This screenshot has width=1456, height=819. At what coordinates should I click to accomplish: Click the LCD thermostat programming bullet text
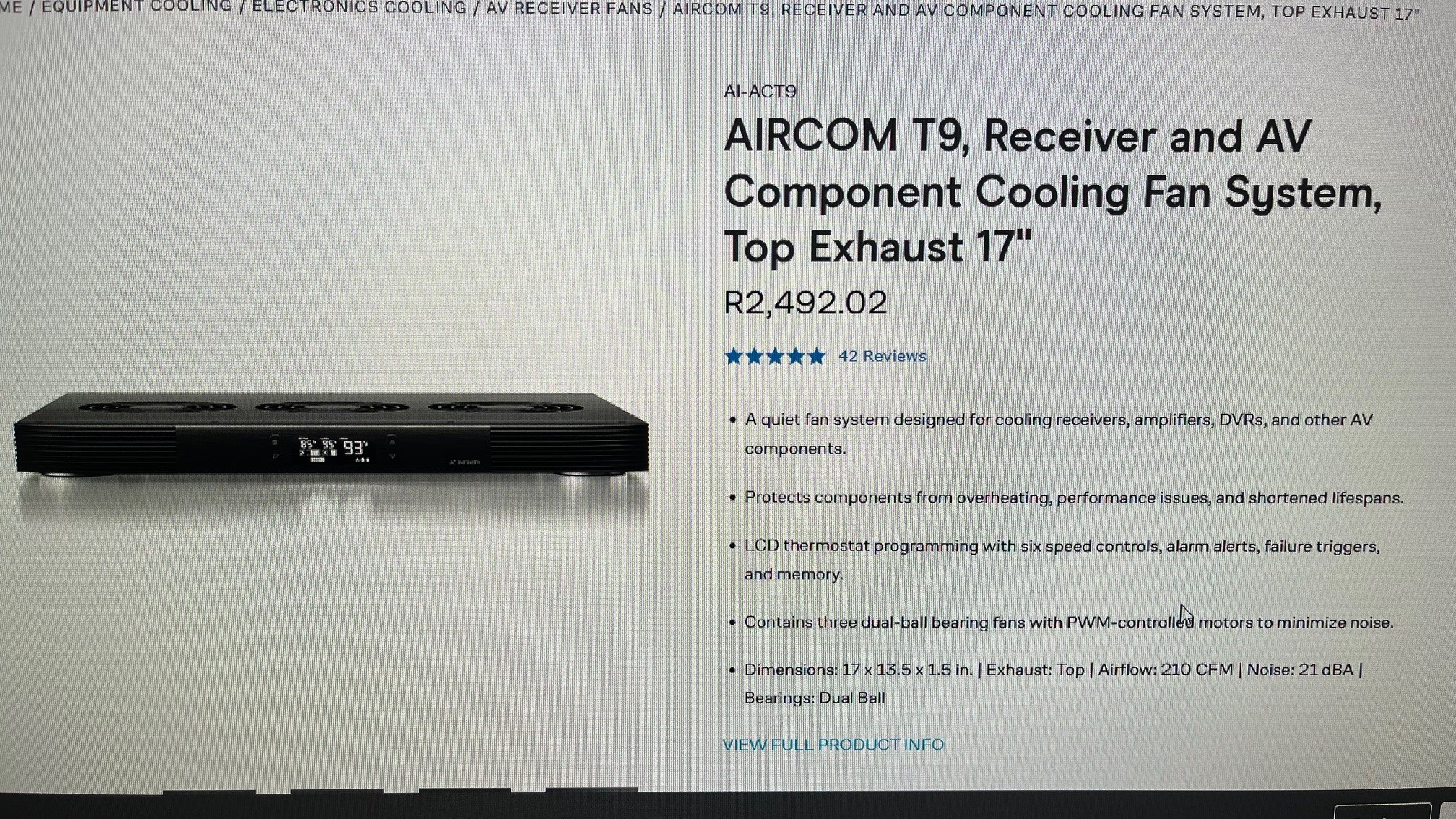[1062, 560]
